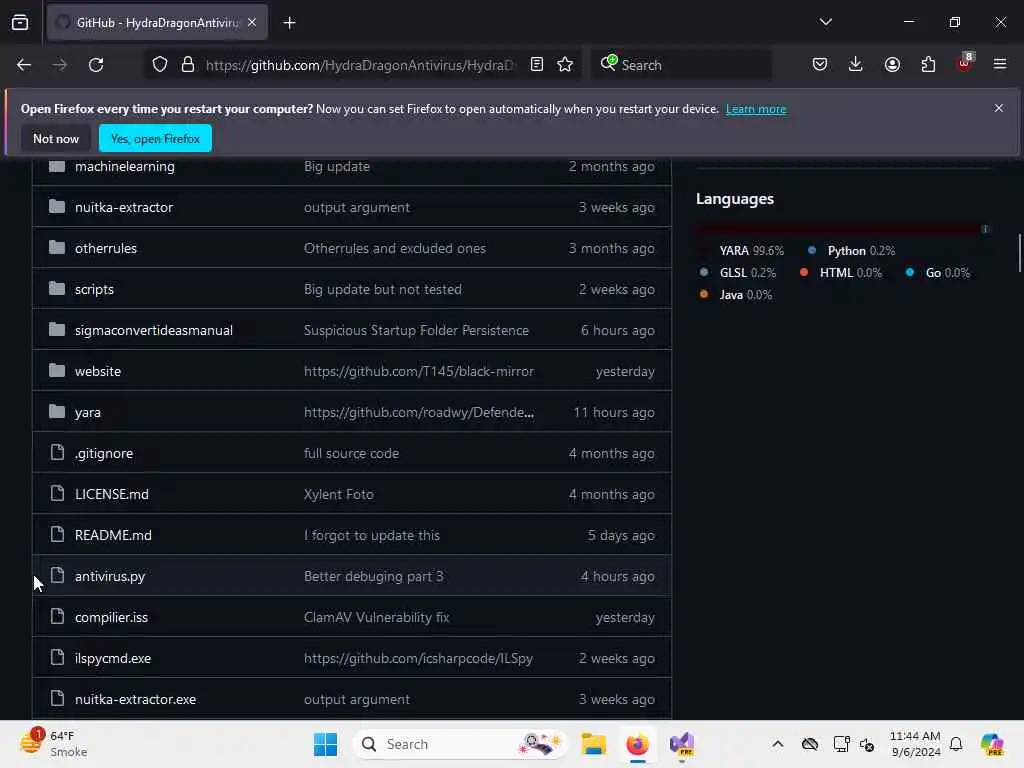Click the Go 0.0% language link
Image resolution: width=1024 pixels, height=768 pixels.
click(x=938, y=273)
